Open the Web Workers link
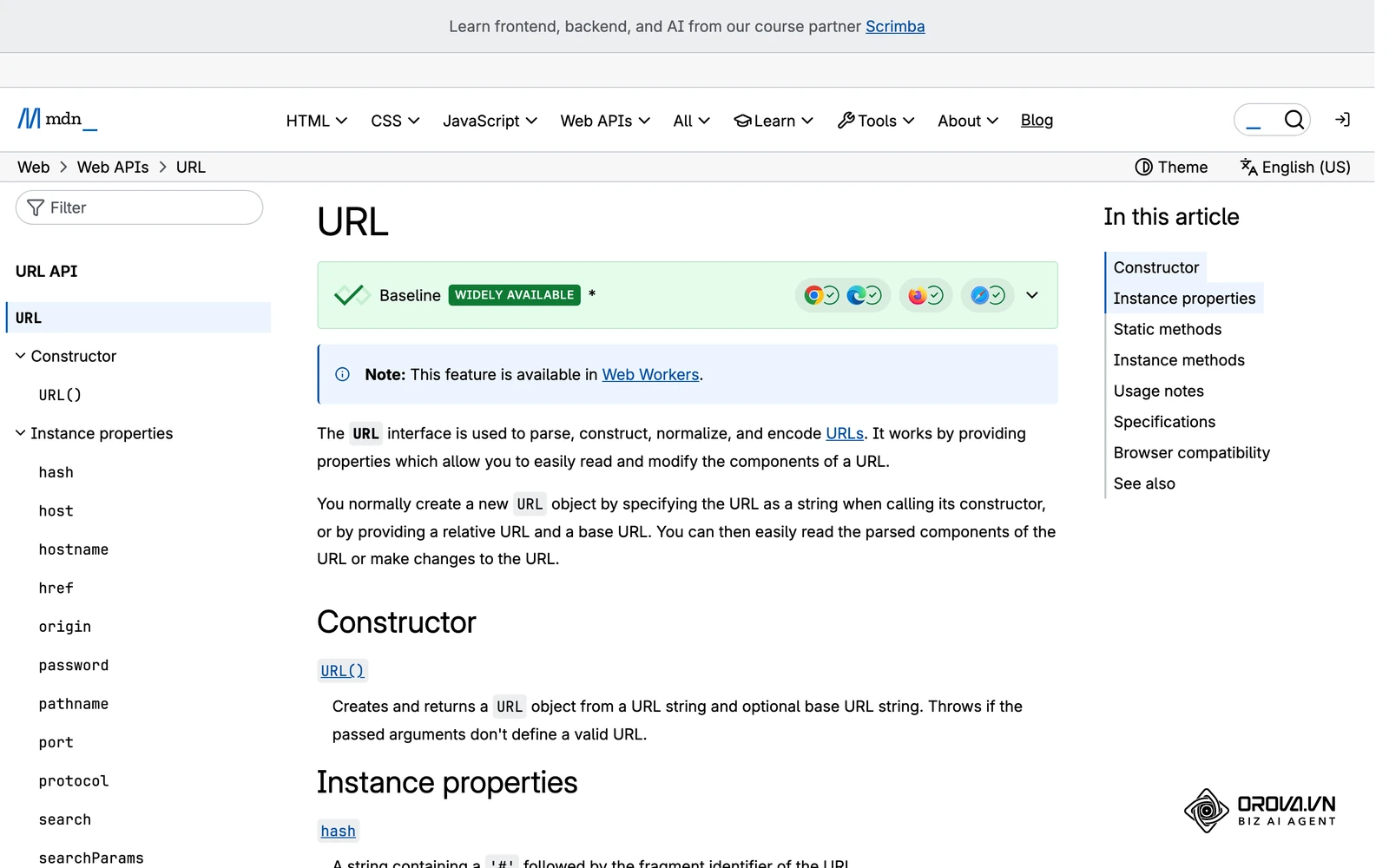Image resolution: width=1389 pixels, height=868 pixels. [x=650, y=374]
